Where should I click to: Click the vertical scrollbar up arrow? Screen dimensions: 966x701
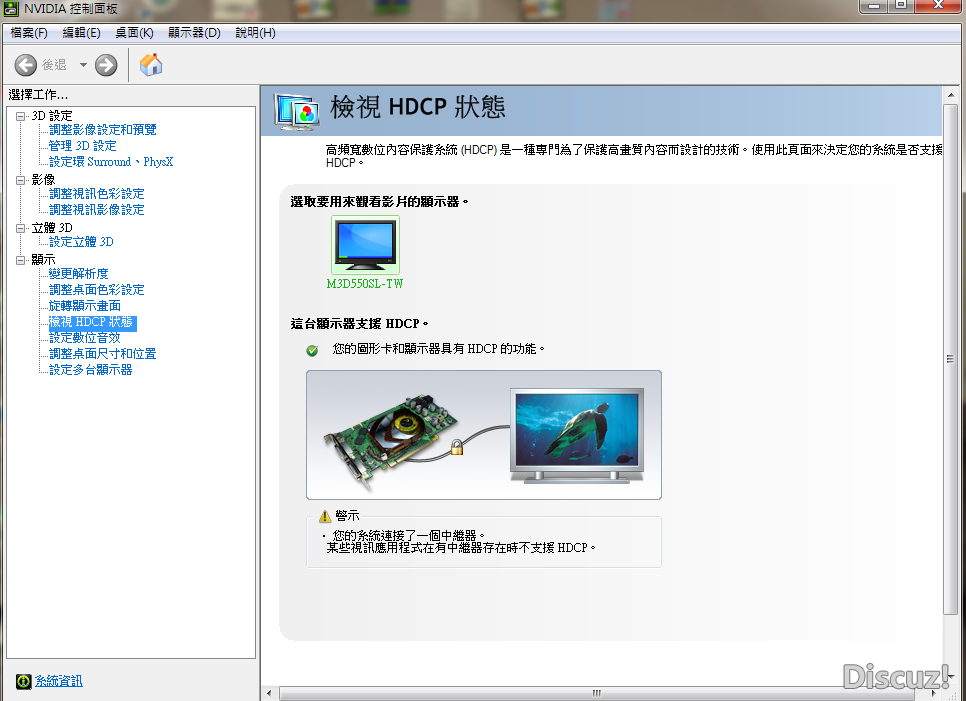click(x=951, y=95)
